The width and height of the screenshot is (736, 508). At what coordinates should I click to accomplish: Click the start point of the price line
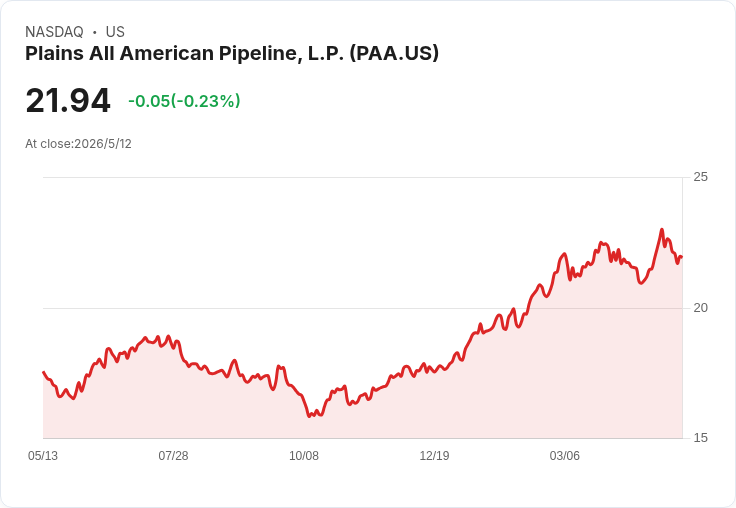[x=44, y=372]
